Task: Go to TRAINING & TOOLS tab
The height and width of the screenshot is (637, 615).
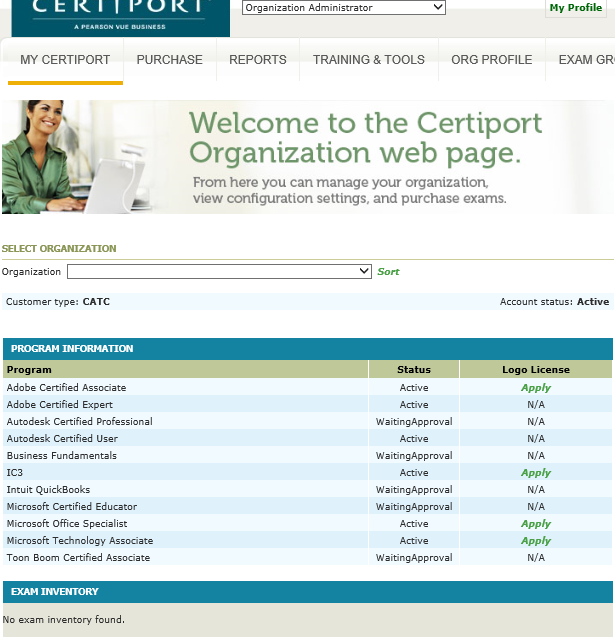Action: [368, 60]
